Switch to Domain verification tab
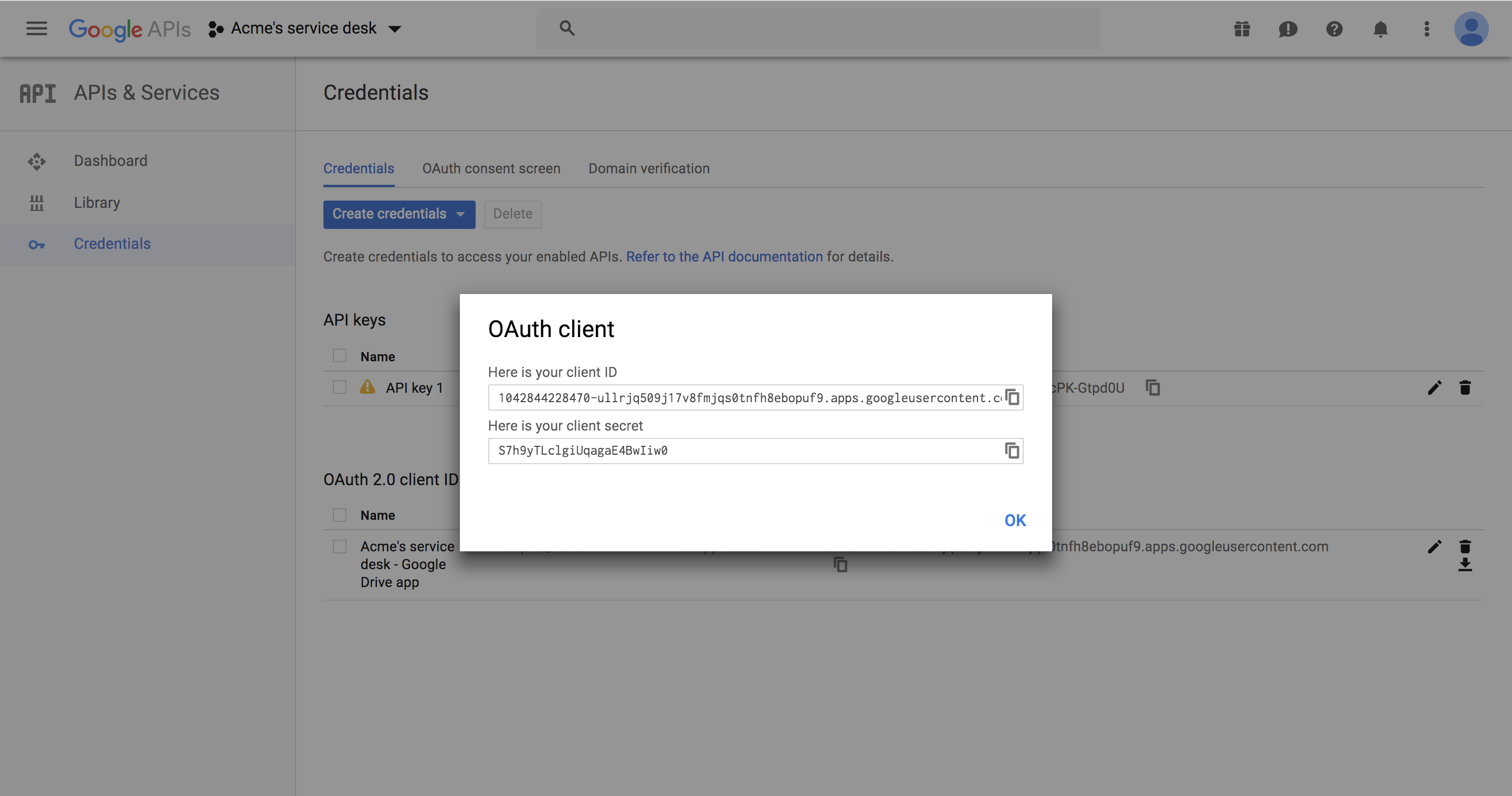This screenshot has height=796, width=1512. tap(648, 169)
